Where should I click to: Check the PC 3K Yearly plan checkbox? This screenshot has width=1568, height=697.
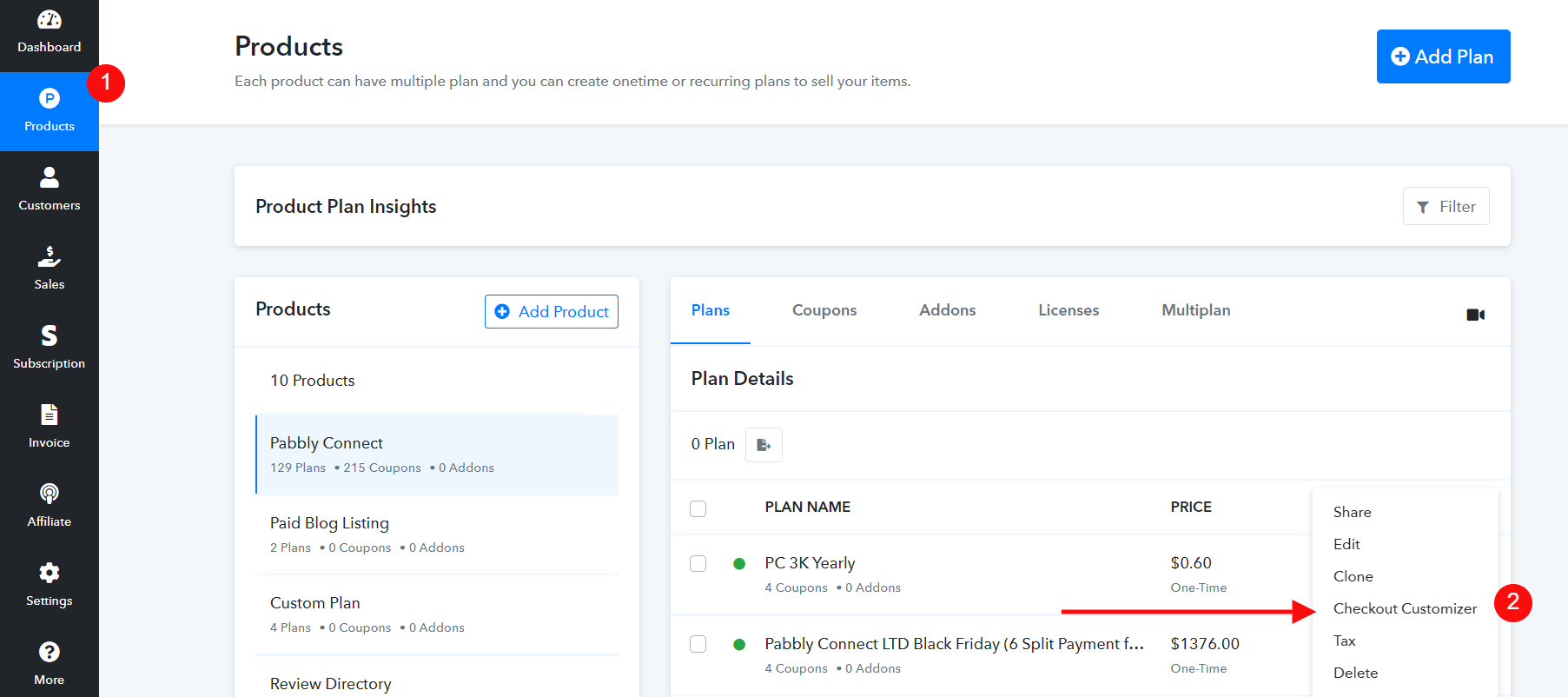pyautogui.click(x=698, y=563)
